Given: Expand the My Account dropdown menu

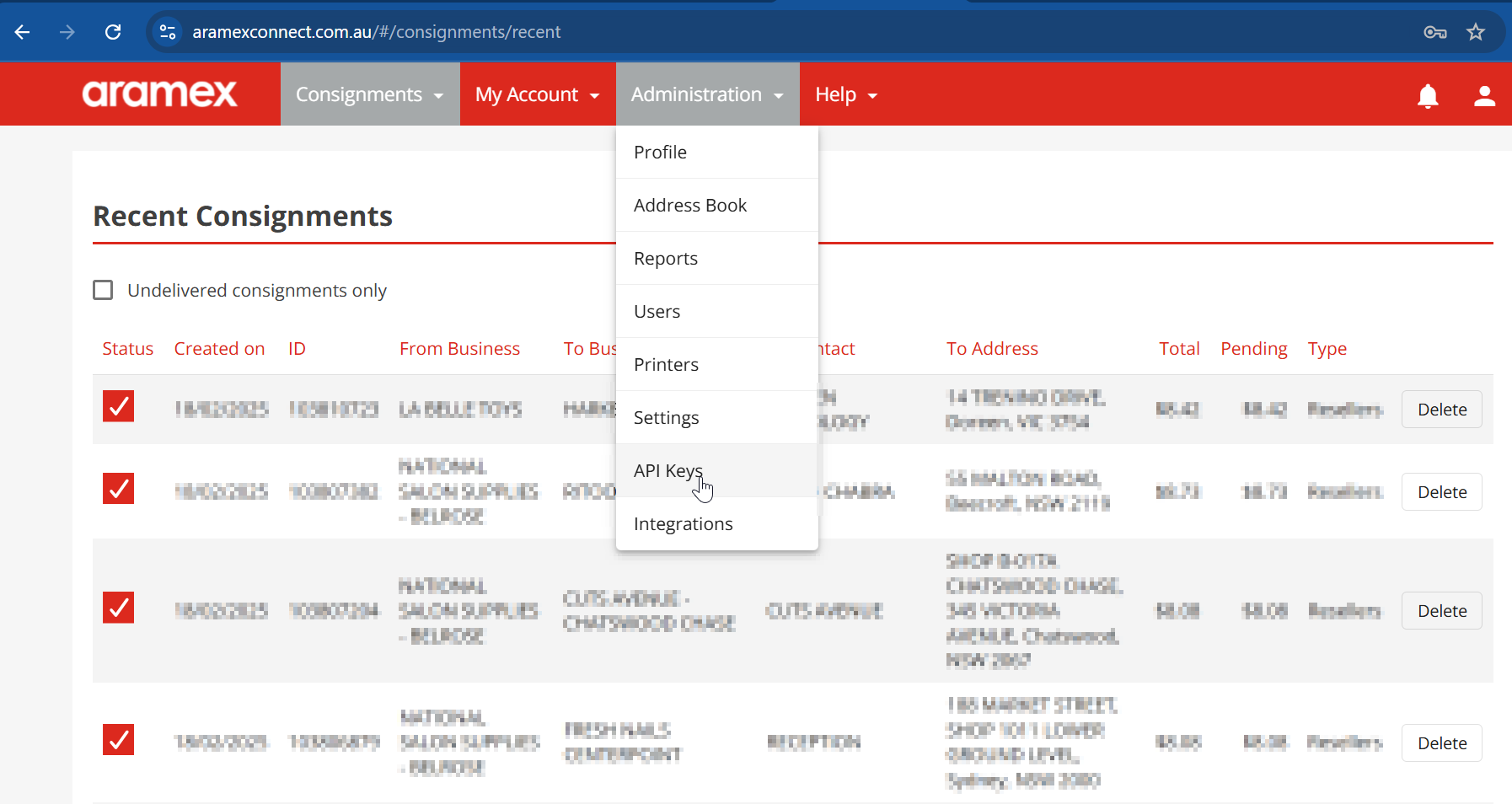Looking at the screenshot, I should click(x=538, y=94).
